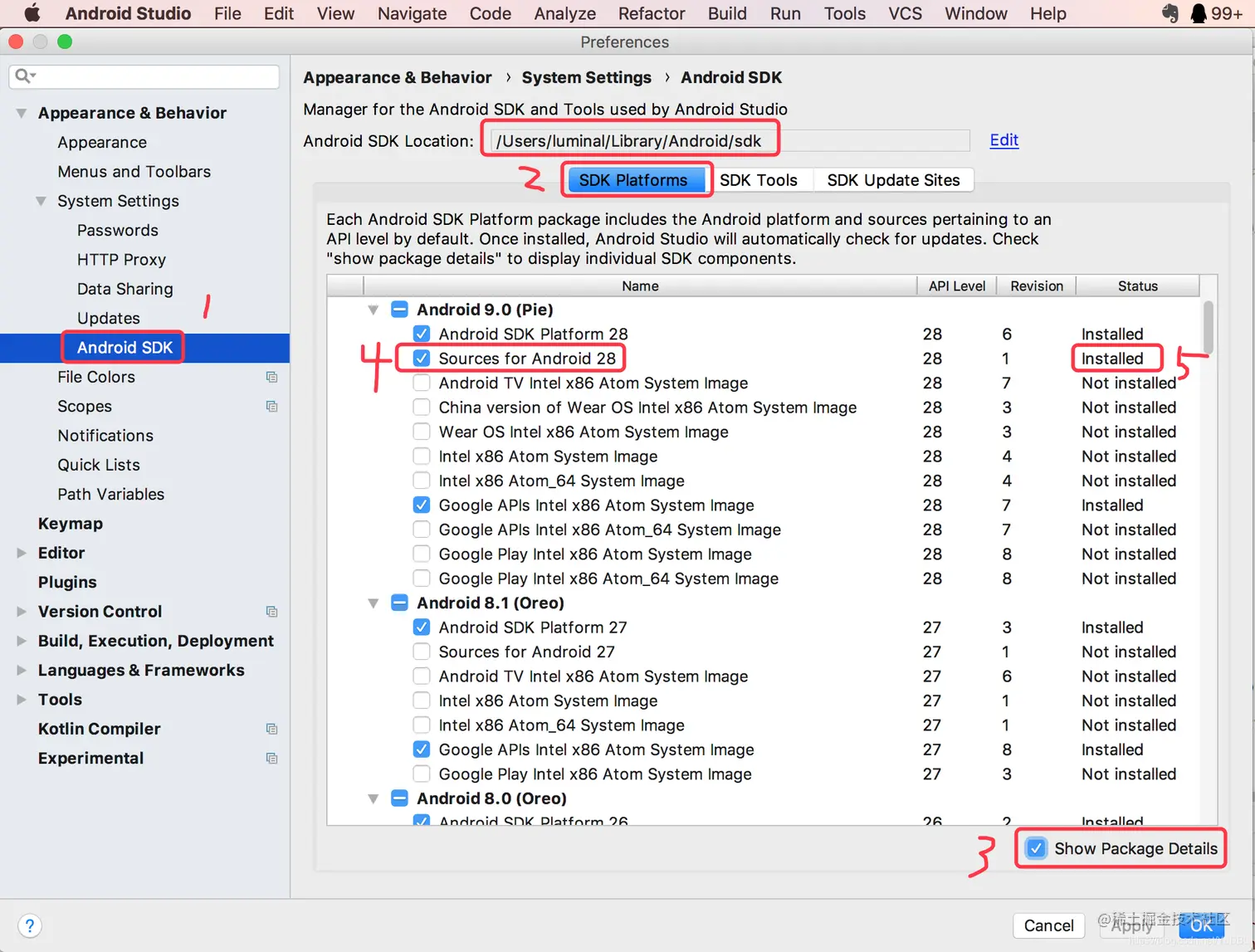Collapse Android 8.0 (Oreo) package group
The height and width of the screenshot is (952, 1255).
tap(374, 798)
